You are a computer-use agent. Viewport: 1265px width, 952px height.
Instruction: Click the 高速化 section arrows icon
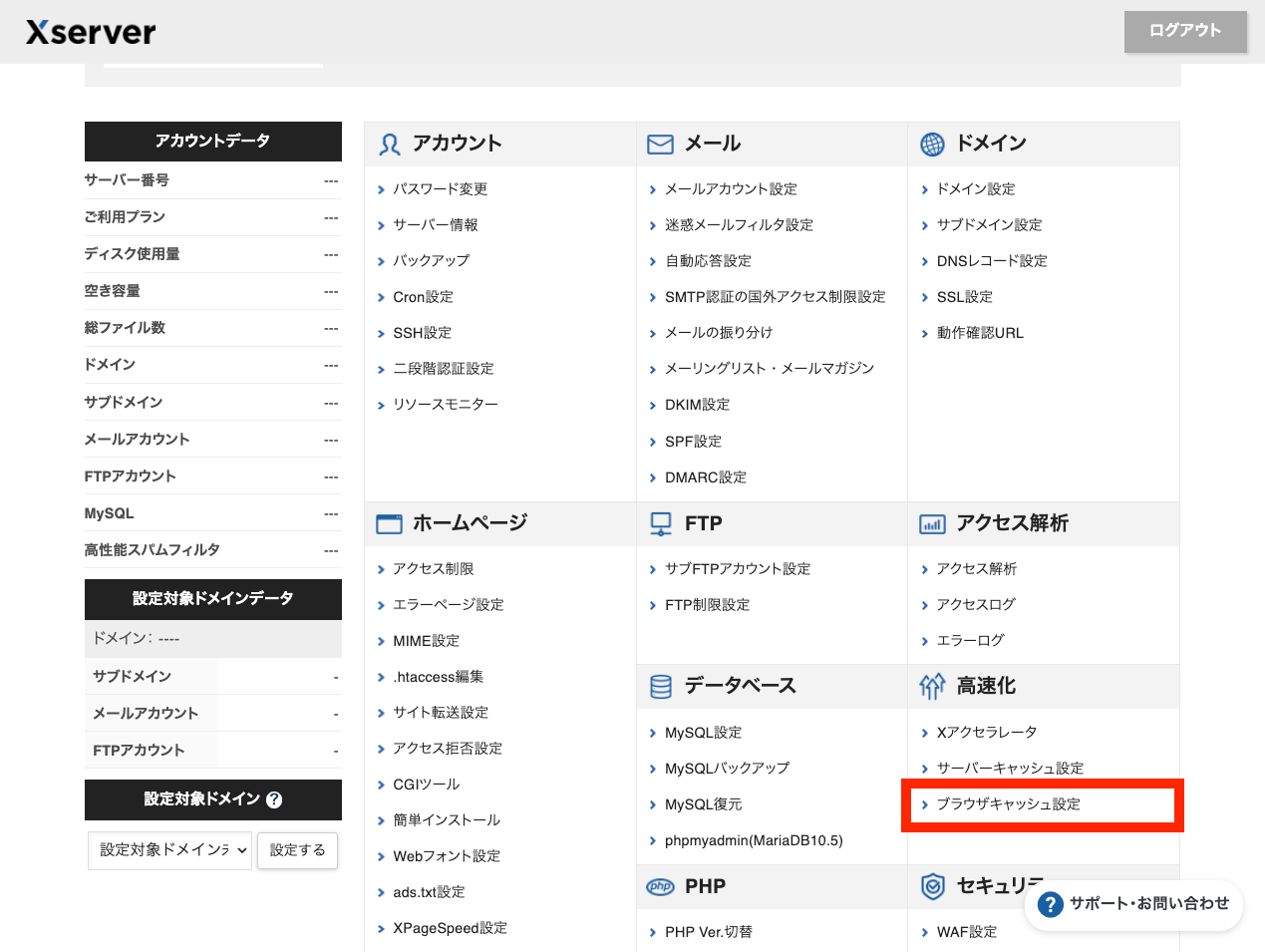932,686
